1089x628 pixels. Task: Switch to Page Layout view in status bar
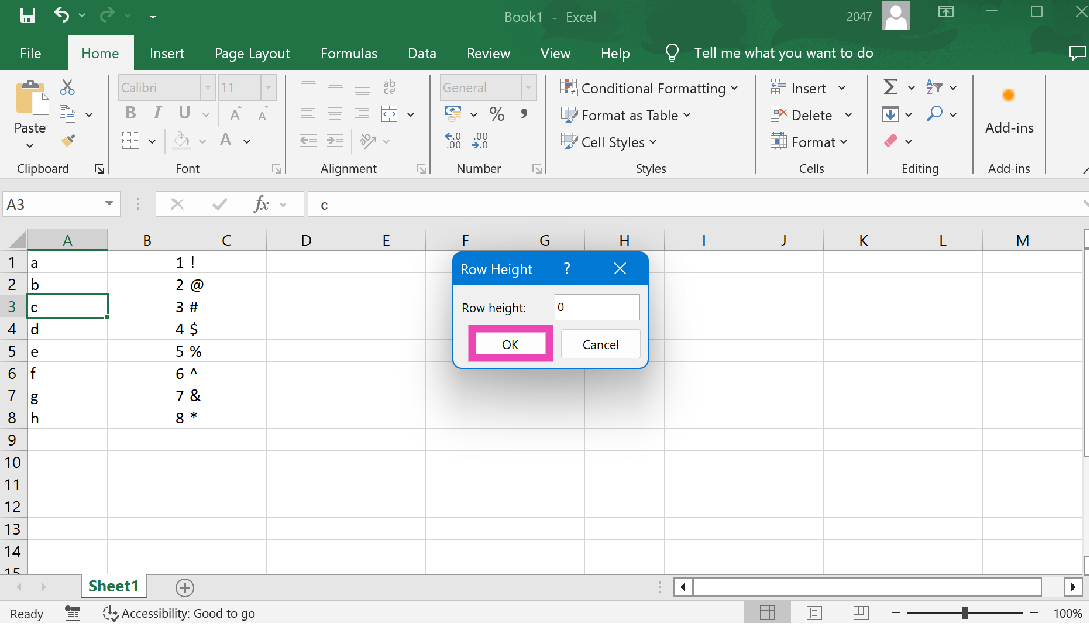[x=814, y=613]
